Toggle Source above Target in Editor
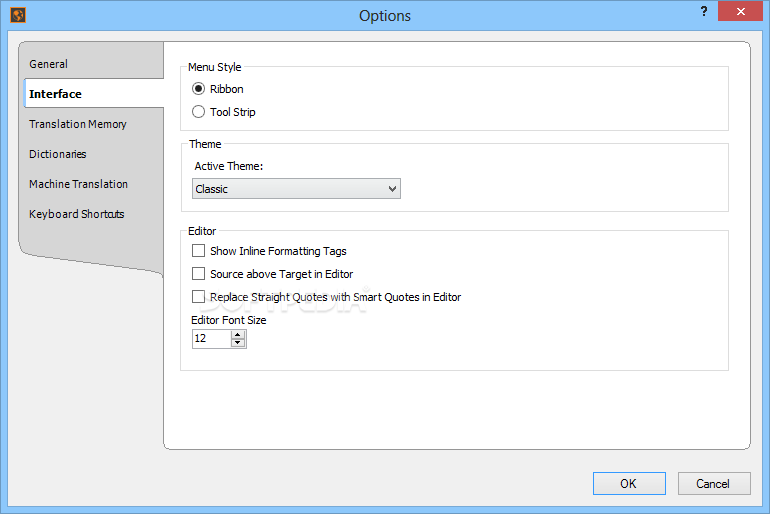The height and width of the screenshot is (514, 770). [198, 274]
